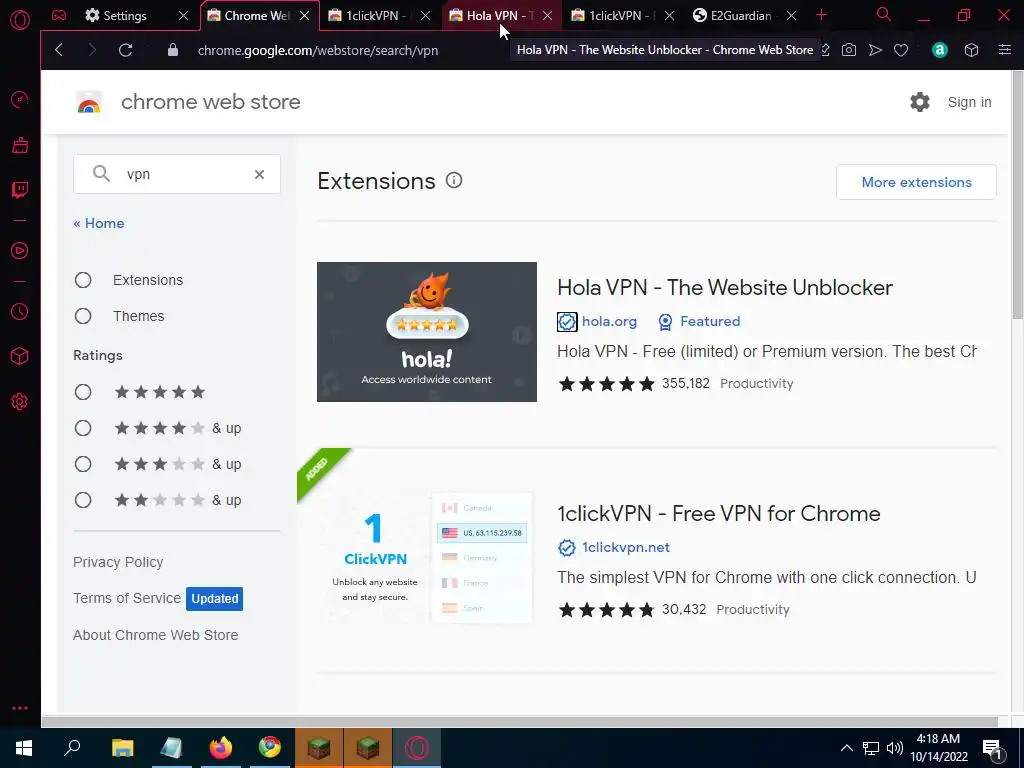Open History clock icon in sidebar
This screenshot has width=1024, height=768.
coord(20,312)
